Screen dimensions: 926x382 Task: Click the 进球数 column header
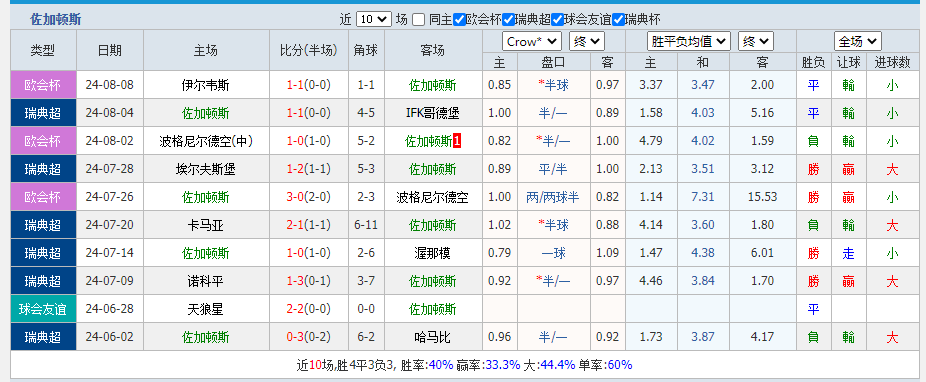892,62
